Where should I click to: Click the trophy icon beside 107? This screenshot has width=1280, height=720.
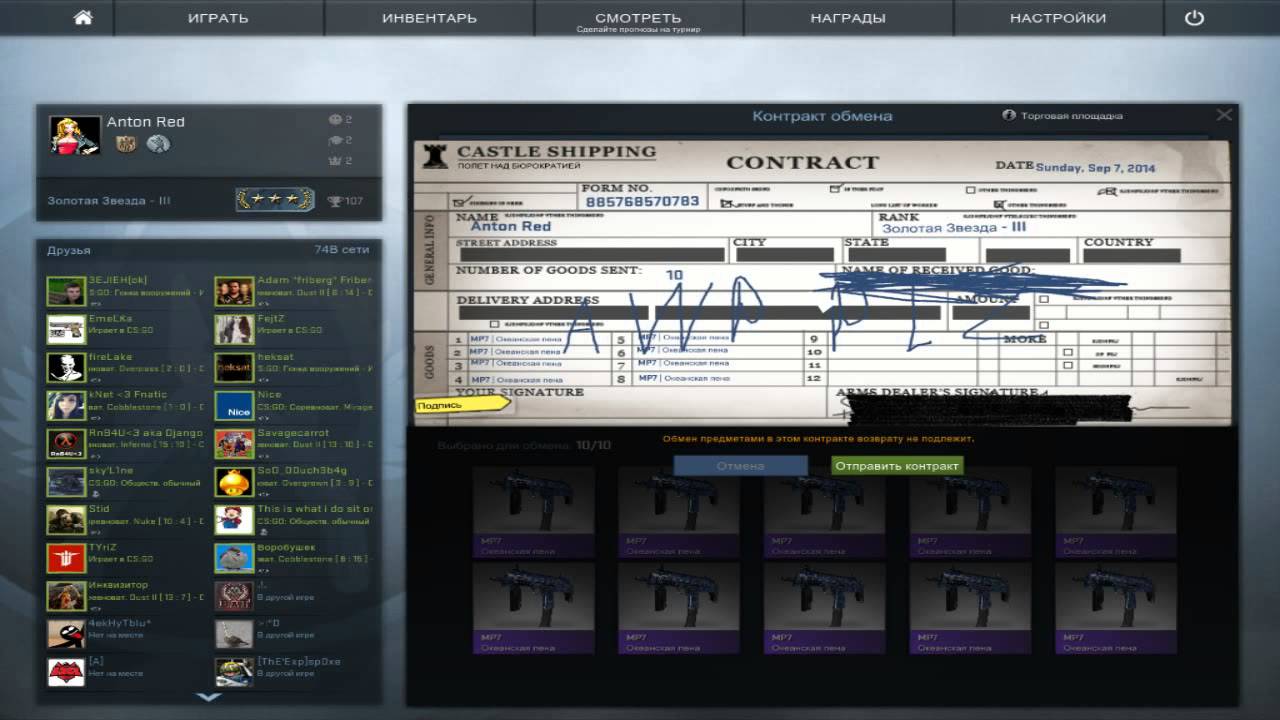(x=334, y=201)
